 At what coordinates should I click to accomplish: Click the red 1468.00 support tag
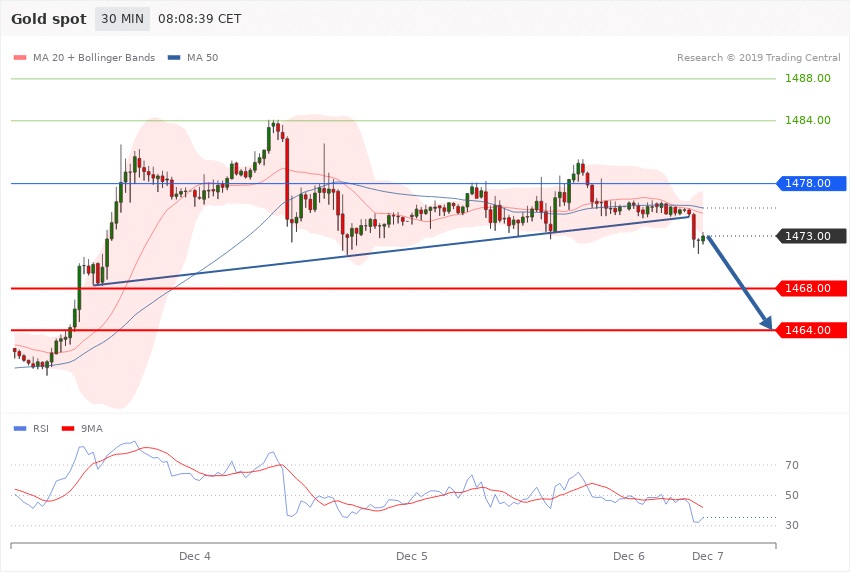812,288
